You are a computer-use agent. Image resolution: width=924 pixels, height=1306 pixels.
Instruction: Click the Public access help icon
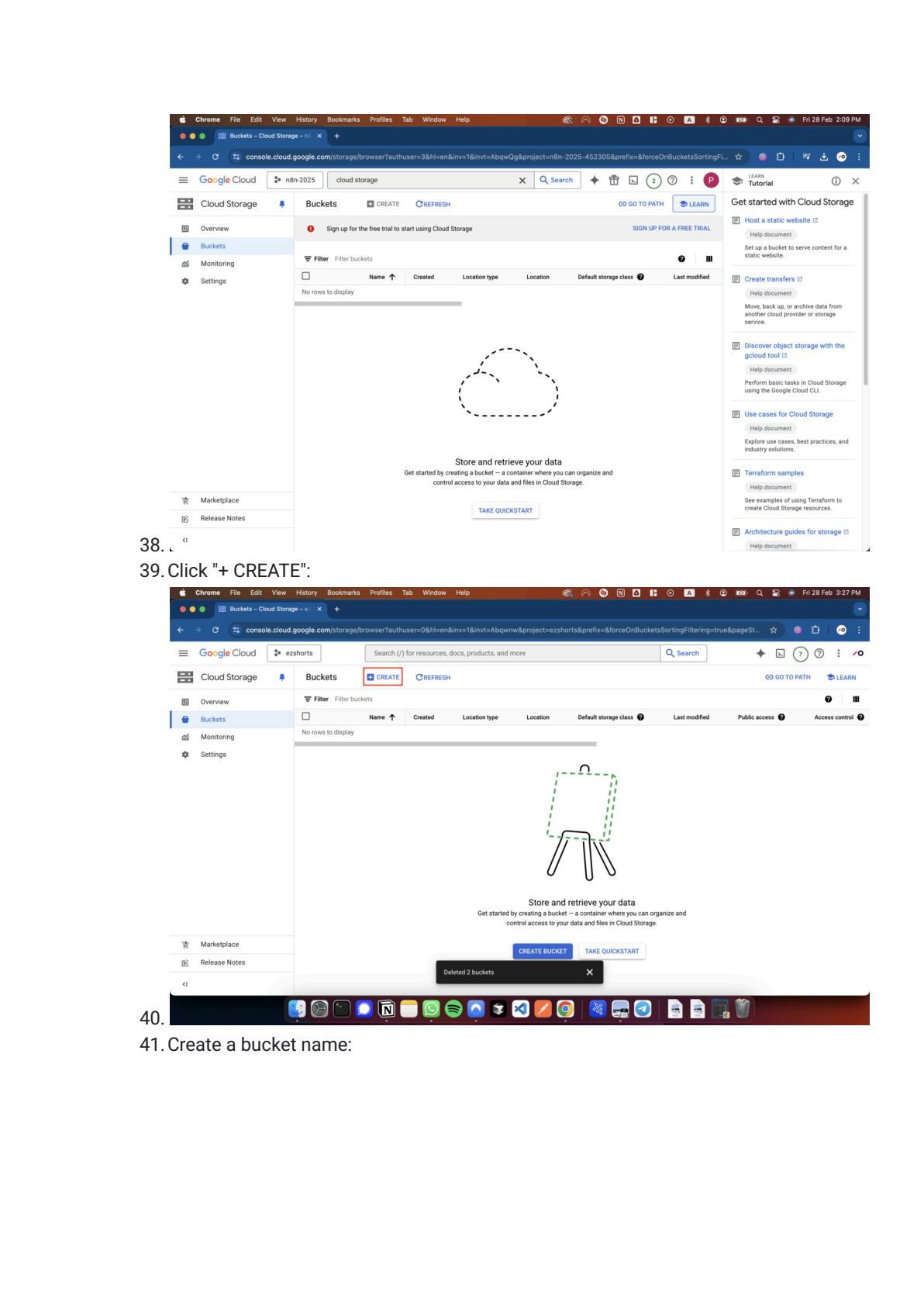coord(781,717)
